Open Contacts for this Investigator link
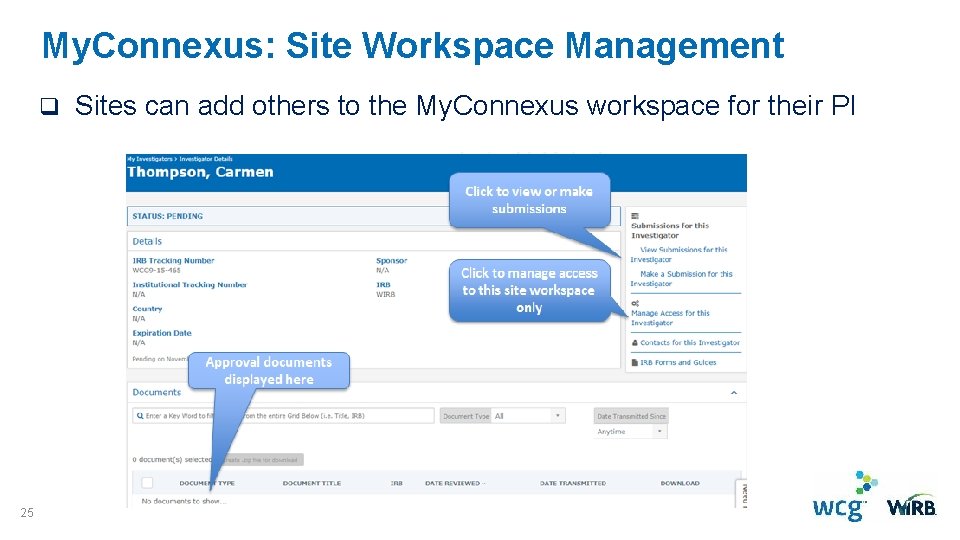This screenshot has width=960, height=540. pyautogui.click(x=690, y=343)
